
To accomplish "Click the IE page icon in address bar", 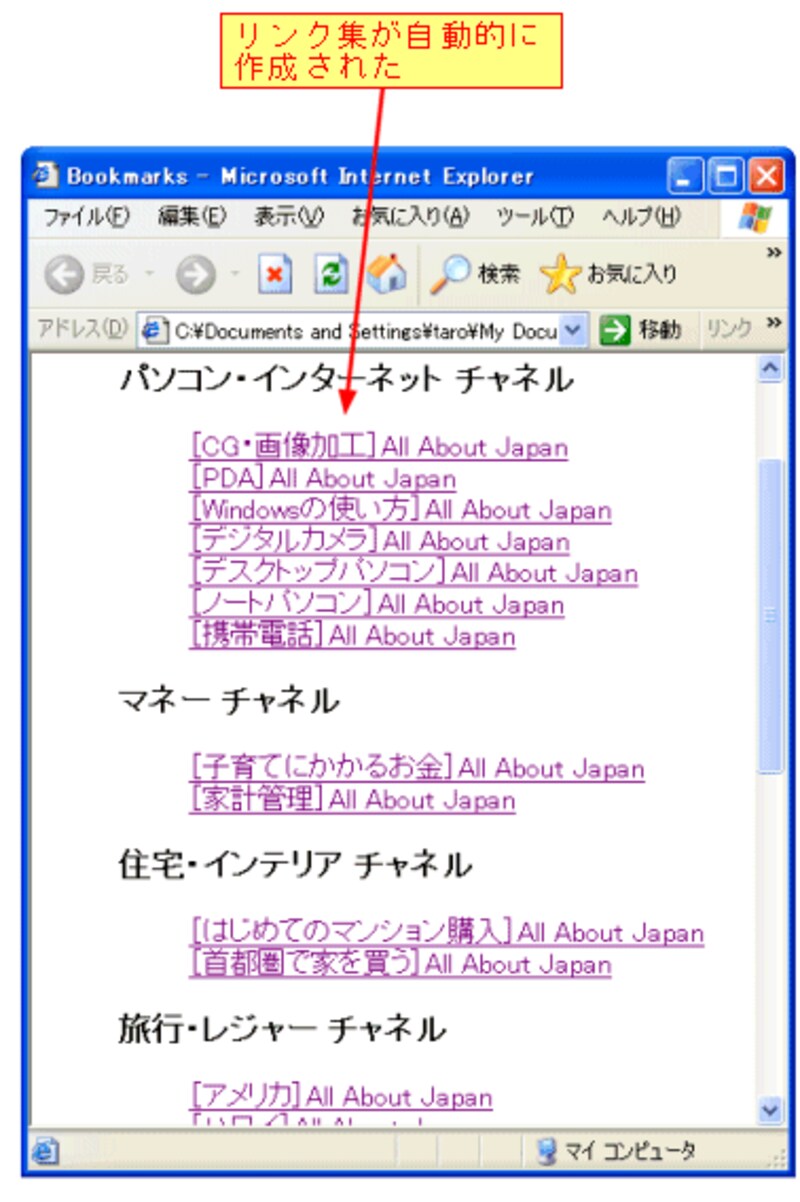I will click(154, 330).
